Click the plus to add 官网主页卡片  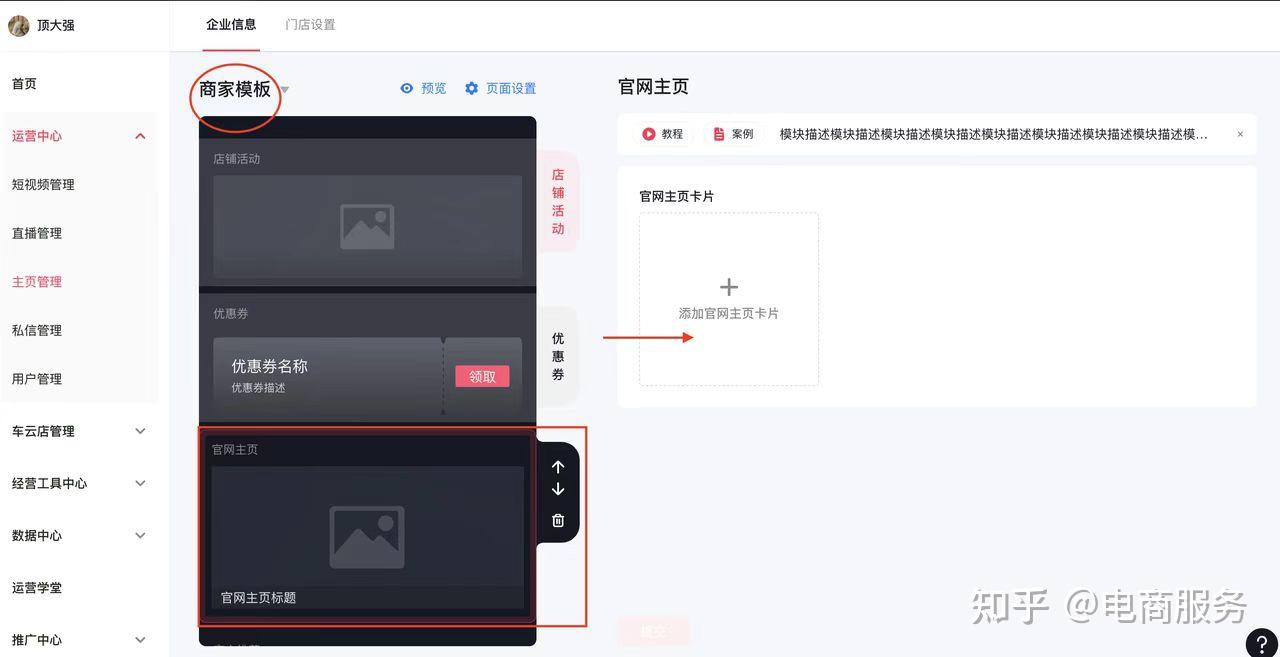click(x=729, y=287)
